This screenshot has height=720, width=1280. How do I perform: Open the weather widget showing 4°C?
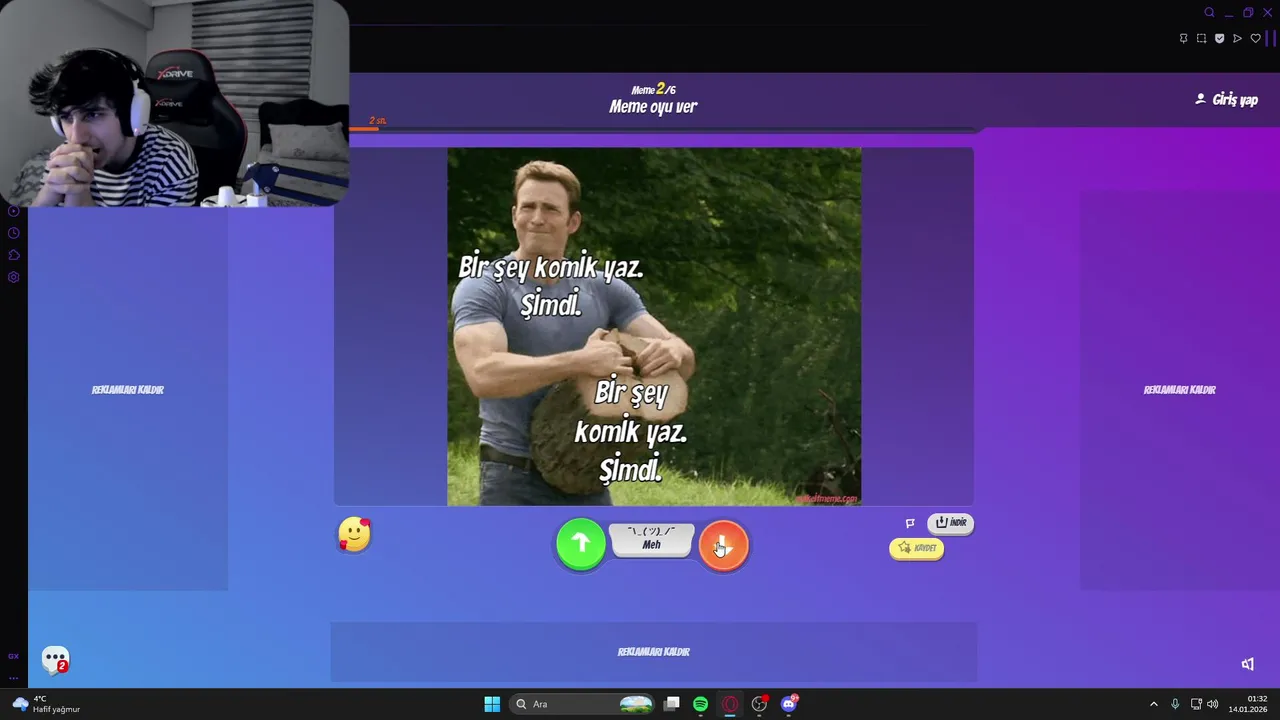46,704
